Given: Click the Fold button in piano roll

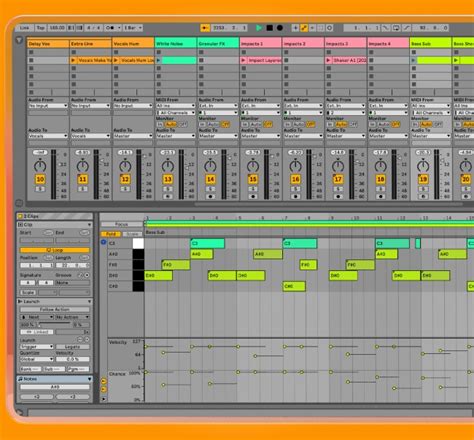Looking at the screenshot, I should (x=111, y=234).
